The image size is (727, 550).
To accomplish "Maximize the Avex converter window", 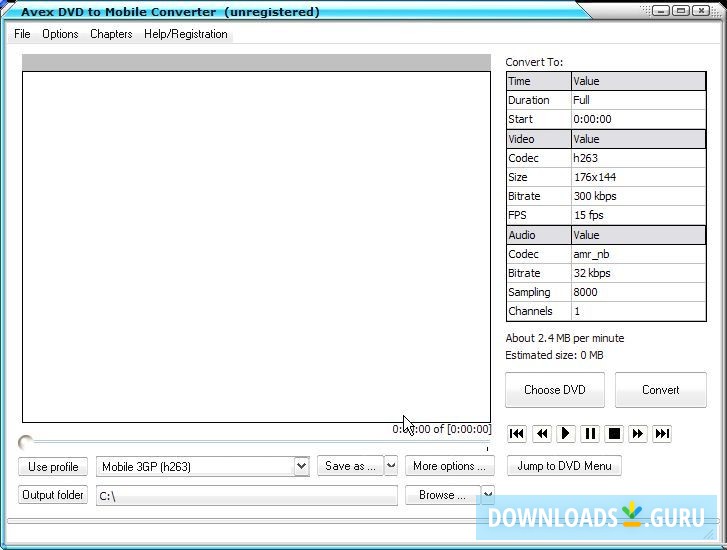I will (x=681, y=11).
